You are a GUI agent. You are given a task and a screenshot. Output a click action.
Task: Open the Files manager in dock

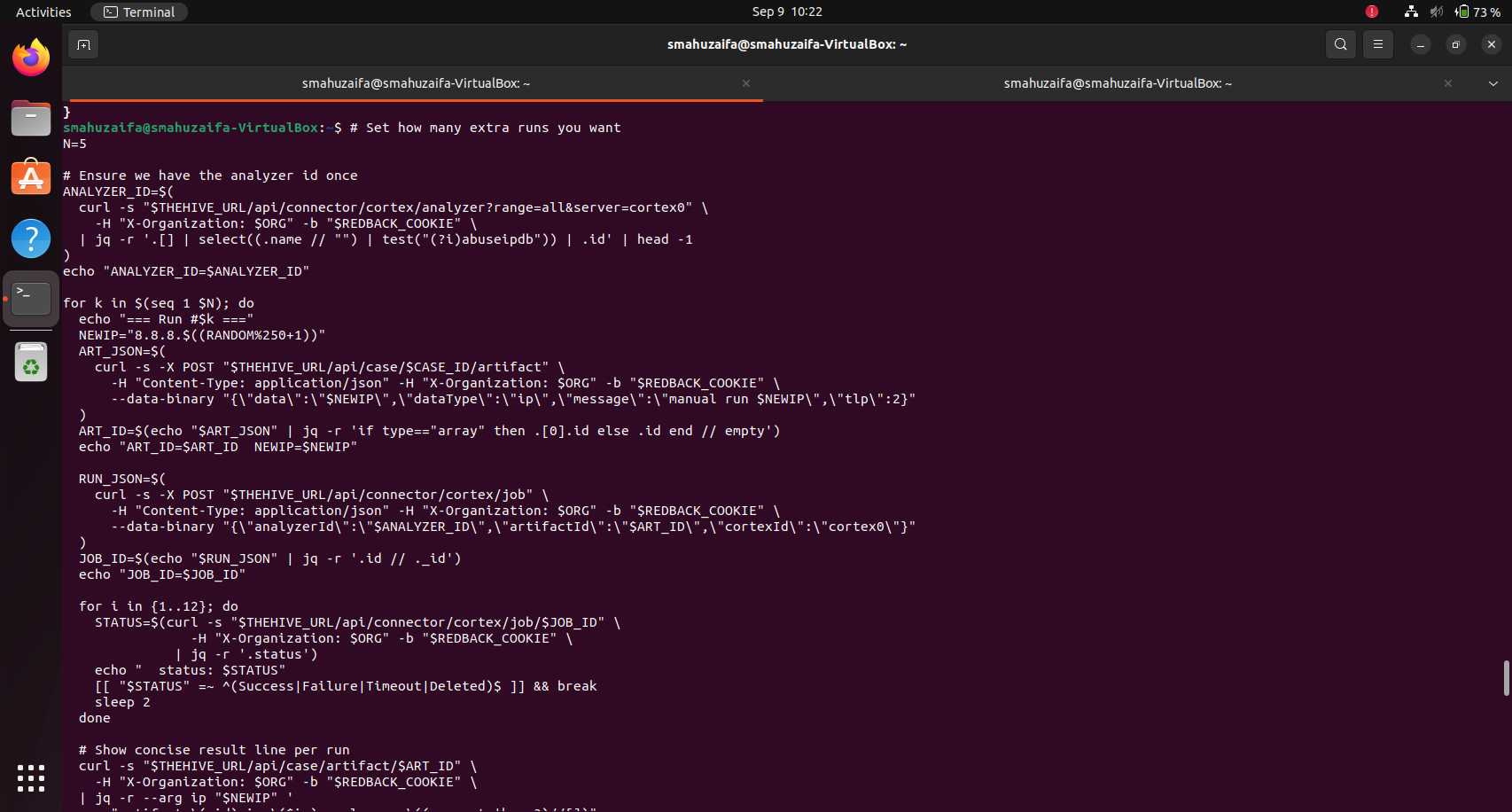coord(31,118)
